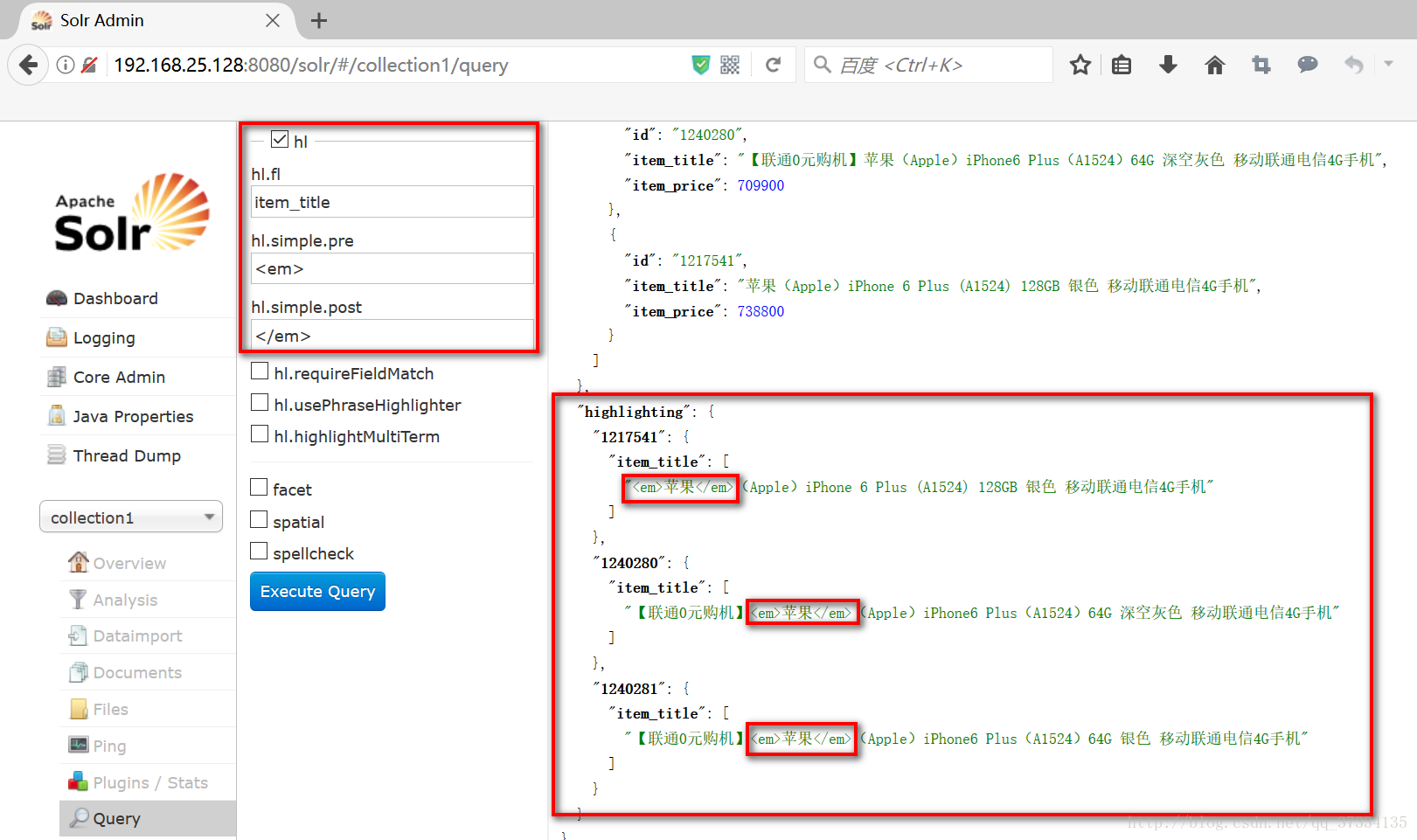Click the crop screenshot icon in toolbar
The width and height of the screenshot is (1417, 840).
point(1261,65)
